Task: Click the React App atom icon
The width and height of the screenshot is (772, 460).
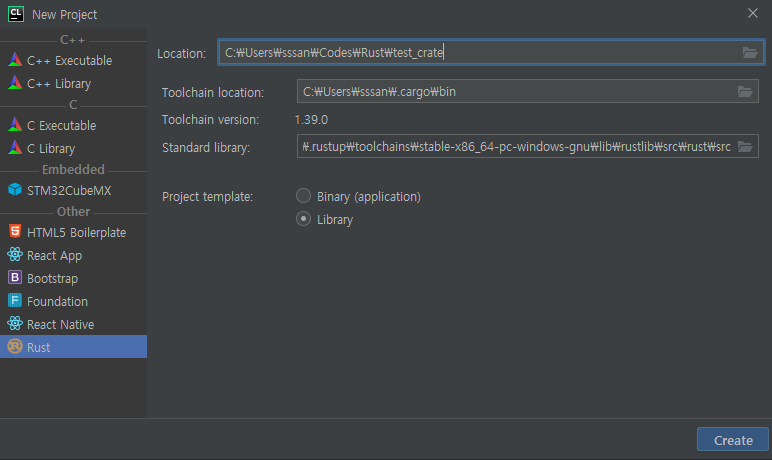Action: (15, 255)
